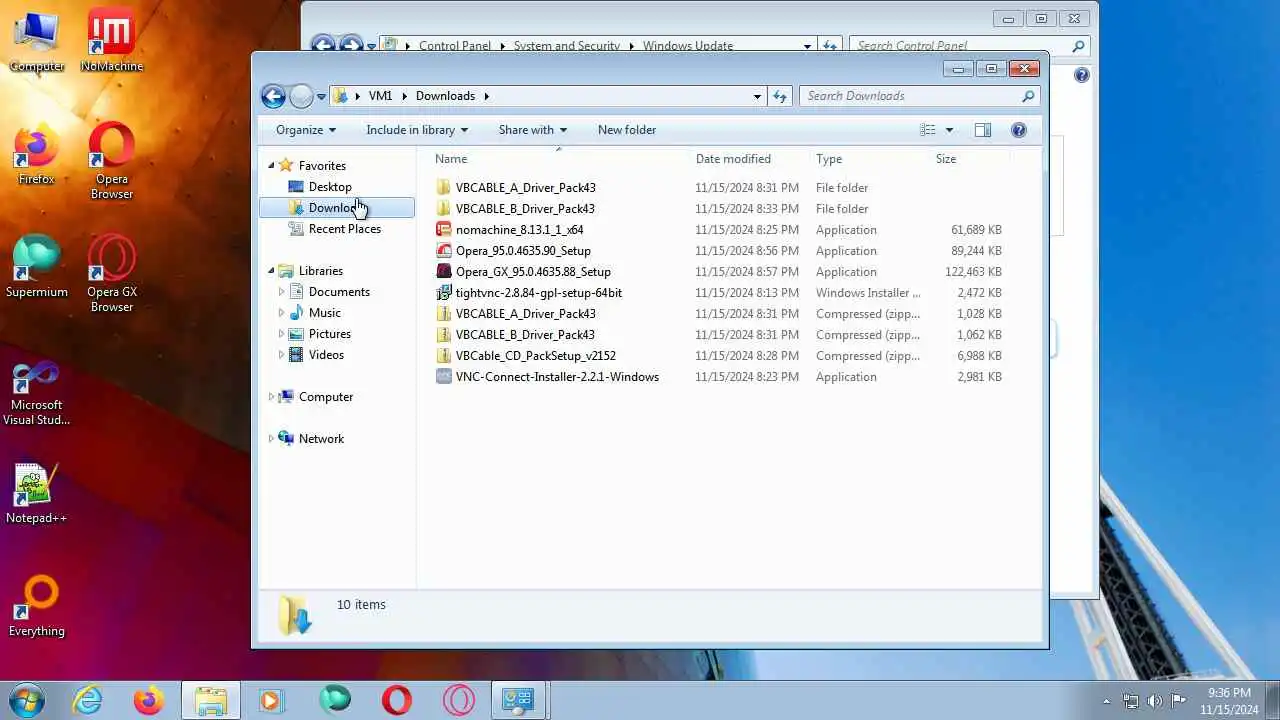Open Opera GX from the taskbar

(458, 700)
